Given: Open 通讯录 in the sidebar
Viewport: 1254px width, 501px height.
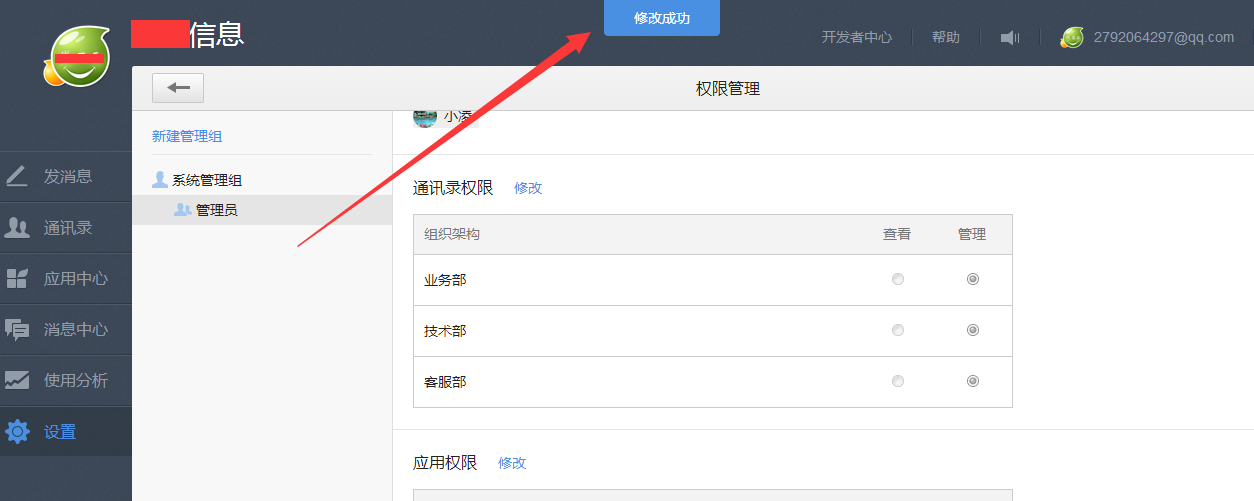Looking at the screenshot, I should pos(66,228).
